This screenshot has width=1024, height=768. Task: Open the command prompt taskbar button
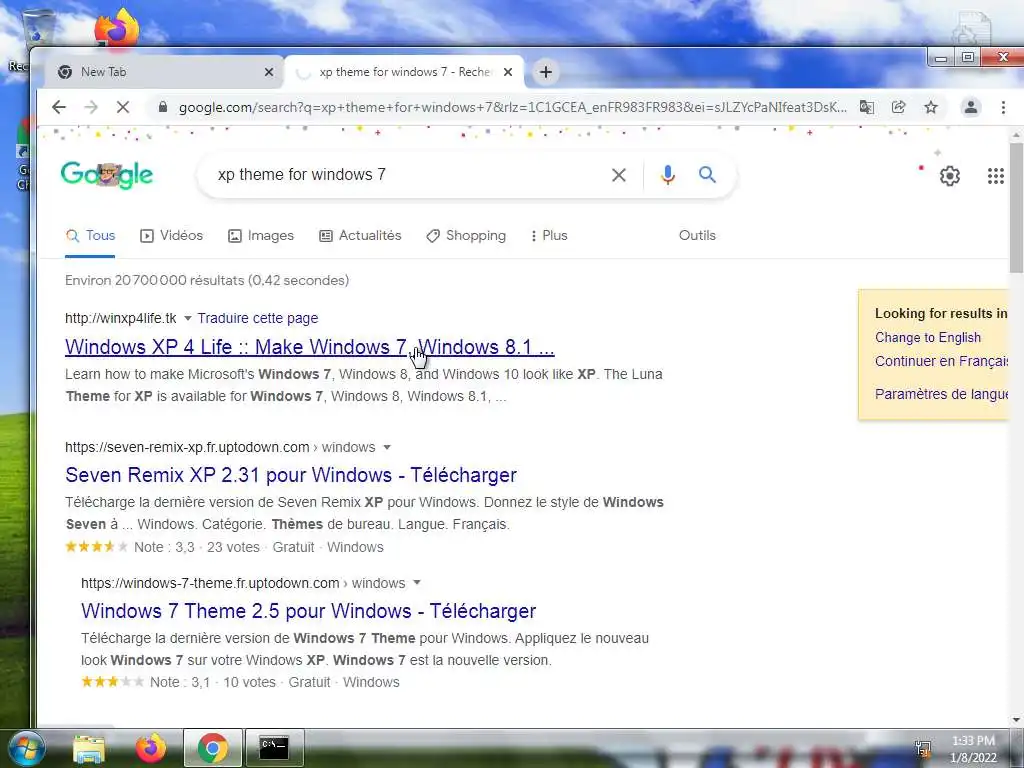tap(274, 748)
